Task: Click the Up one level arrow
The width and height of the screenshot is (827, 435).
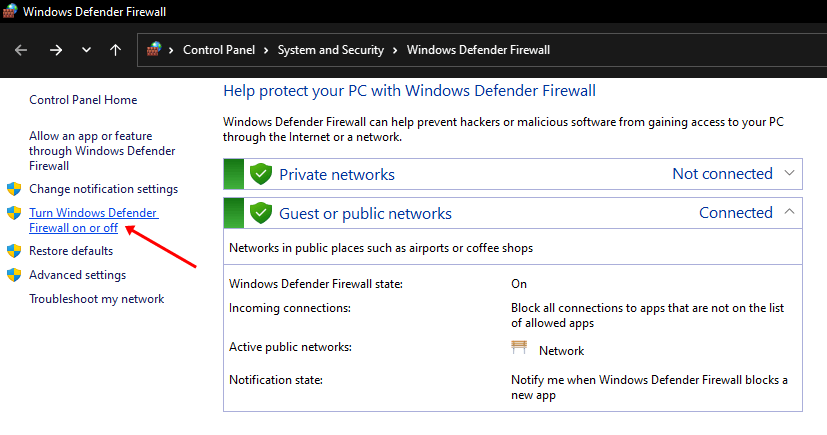Action: pyautogui.click(x=116, y=50)
